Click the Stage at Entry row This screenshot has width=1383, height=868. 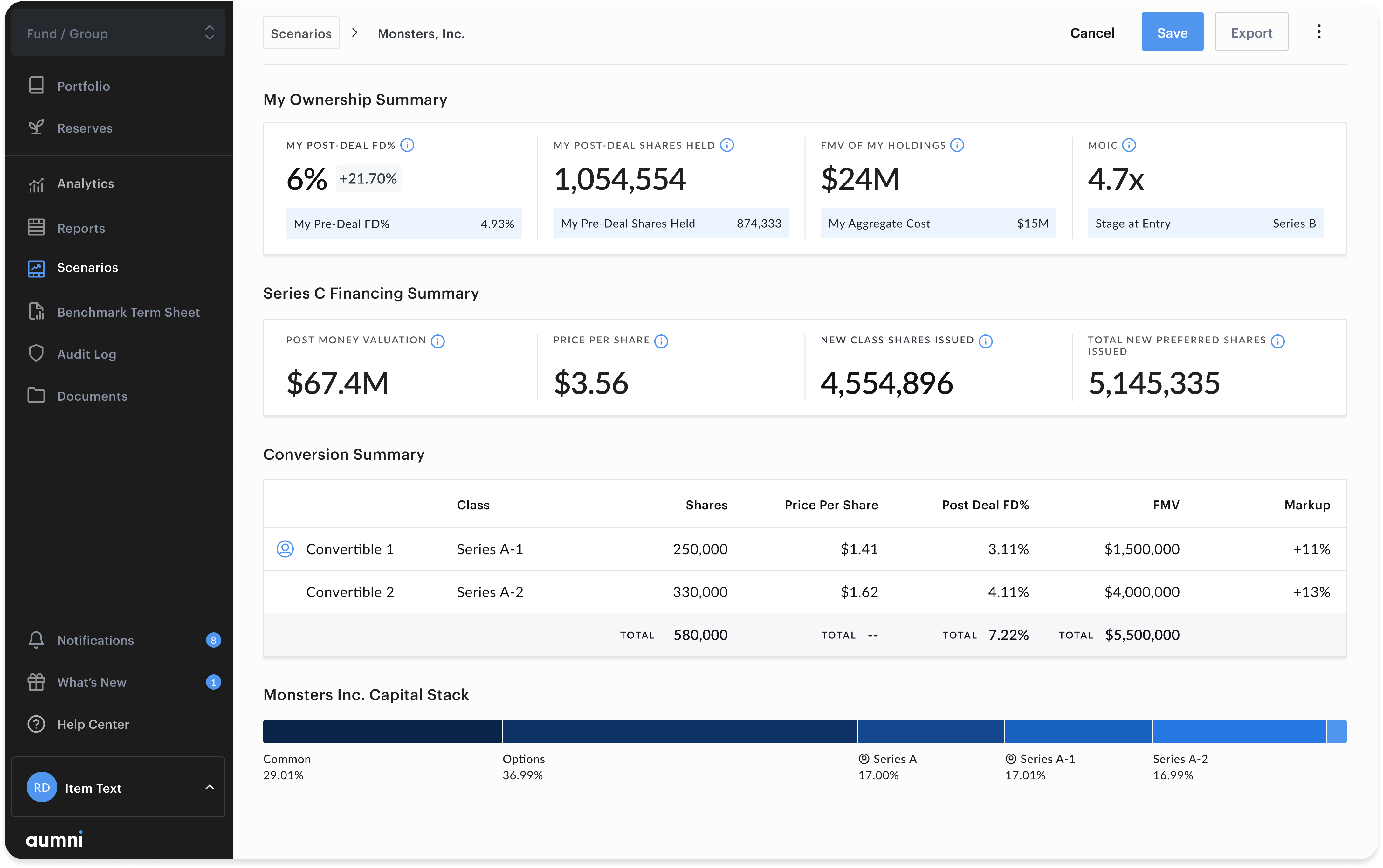pyautogui.click(x=1205, y=223)
